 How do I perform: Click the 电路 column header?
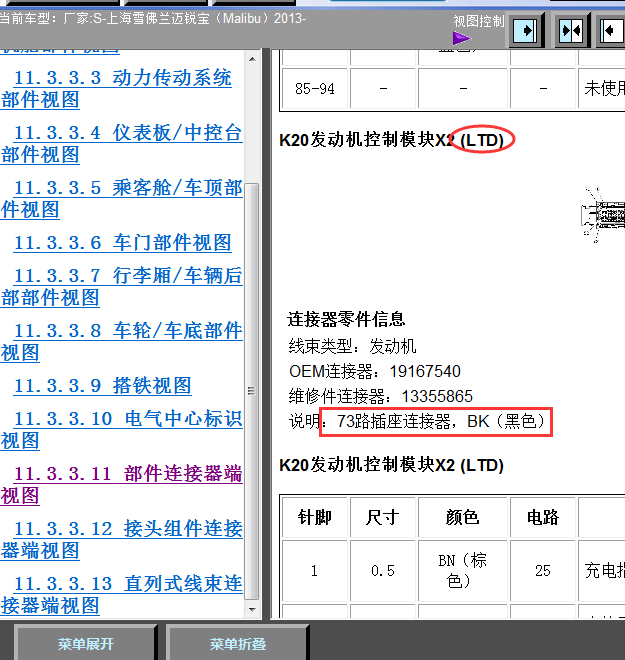point(543,517)
